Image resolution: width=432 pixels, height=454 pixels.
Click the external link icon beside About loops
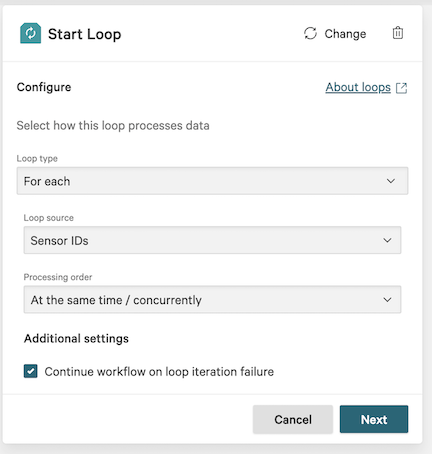[x=401, y=88]
